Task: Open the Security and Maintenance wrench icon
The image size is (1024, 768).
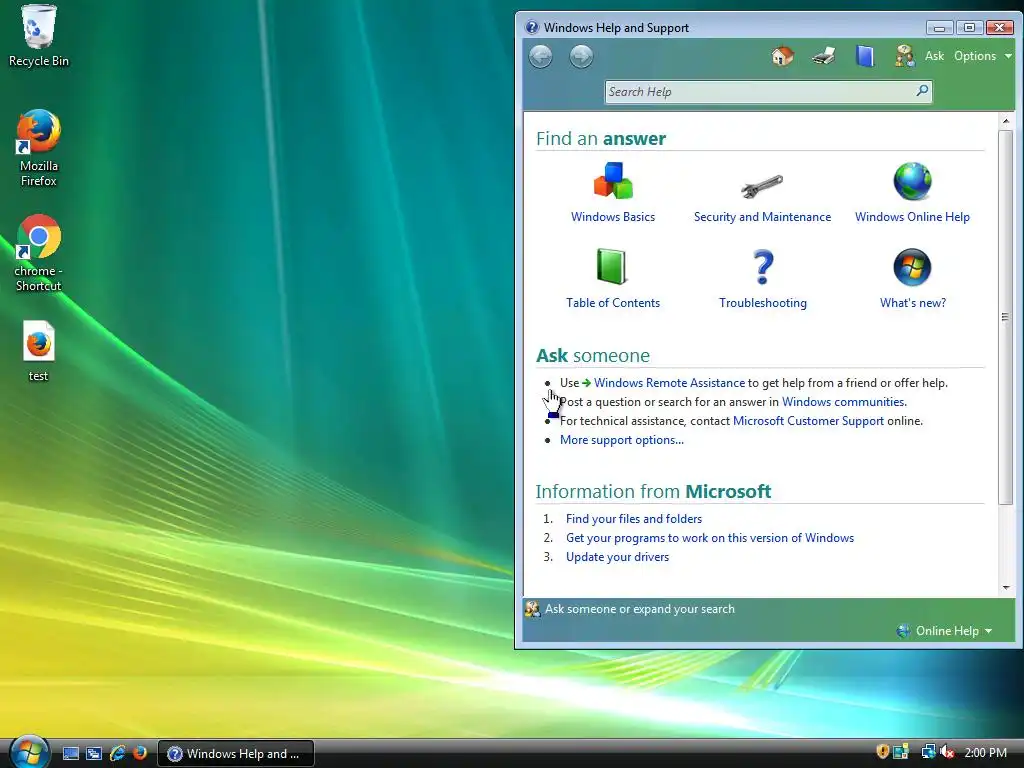Action: click(x=762, y=187)
